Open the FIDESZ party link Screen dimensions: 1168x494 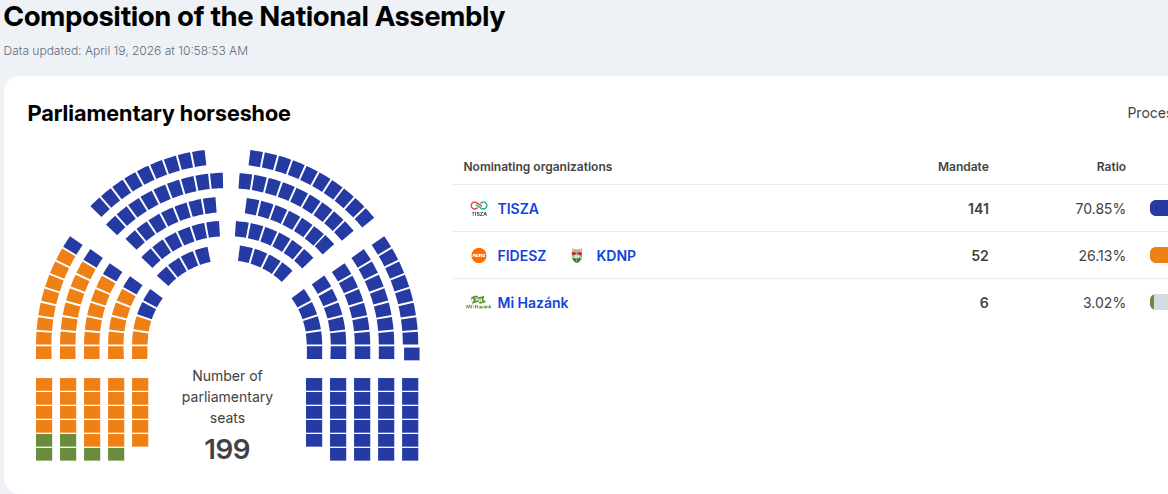click(522, 256)
